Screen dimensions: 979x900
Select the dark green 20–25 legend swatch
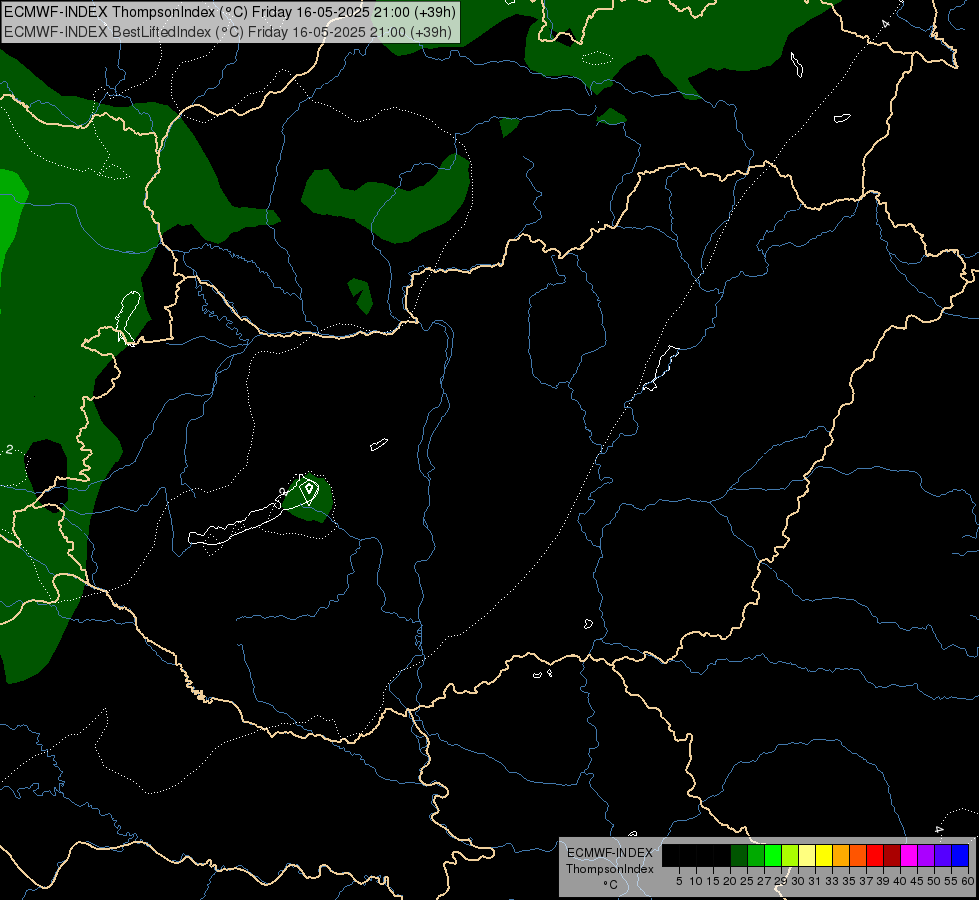[x=739, y=855]
